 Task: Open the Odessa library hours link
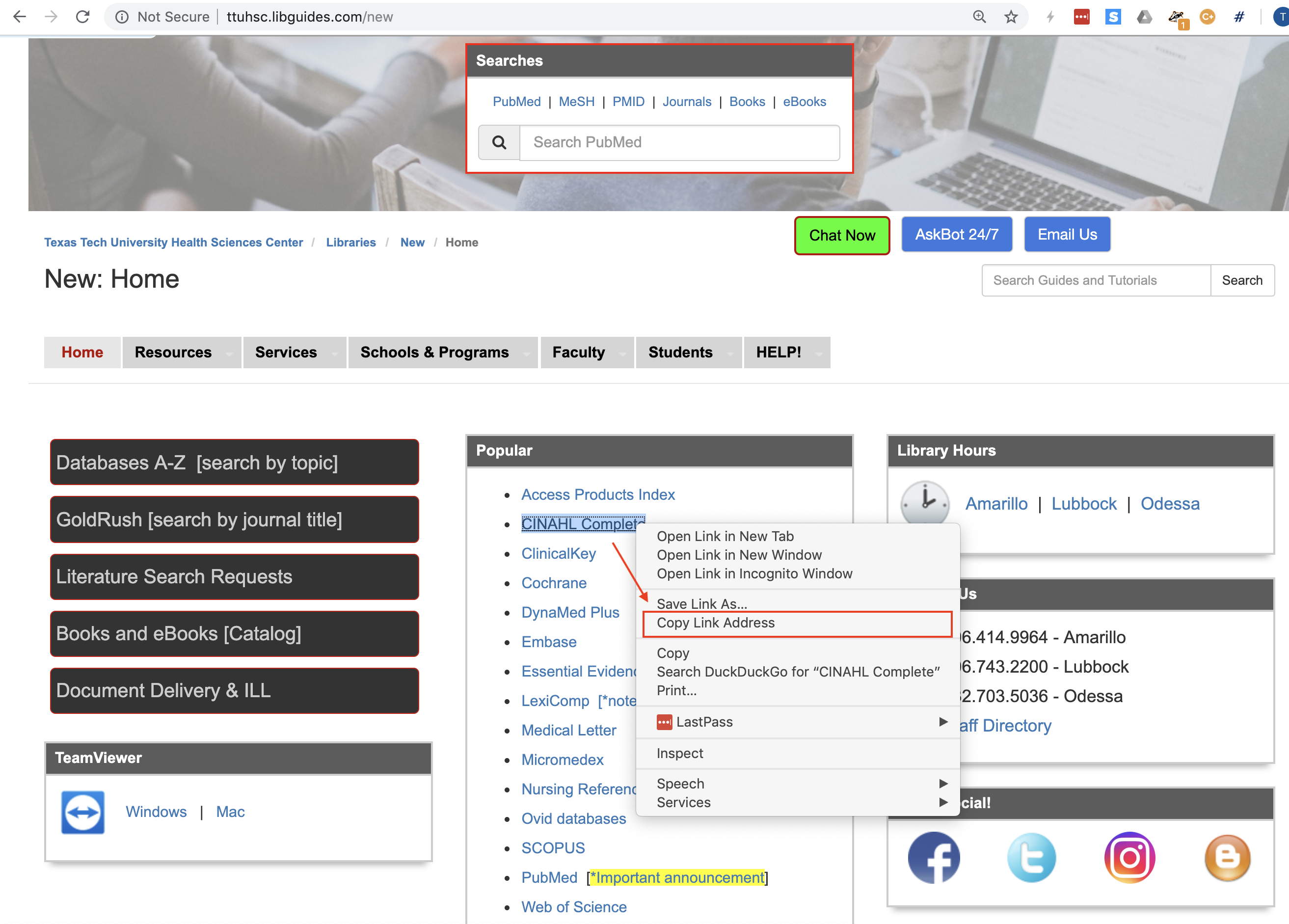click(1170, 504)
